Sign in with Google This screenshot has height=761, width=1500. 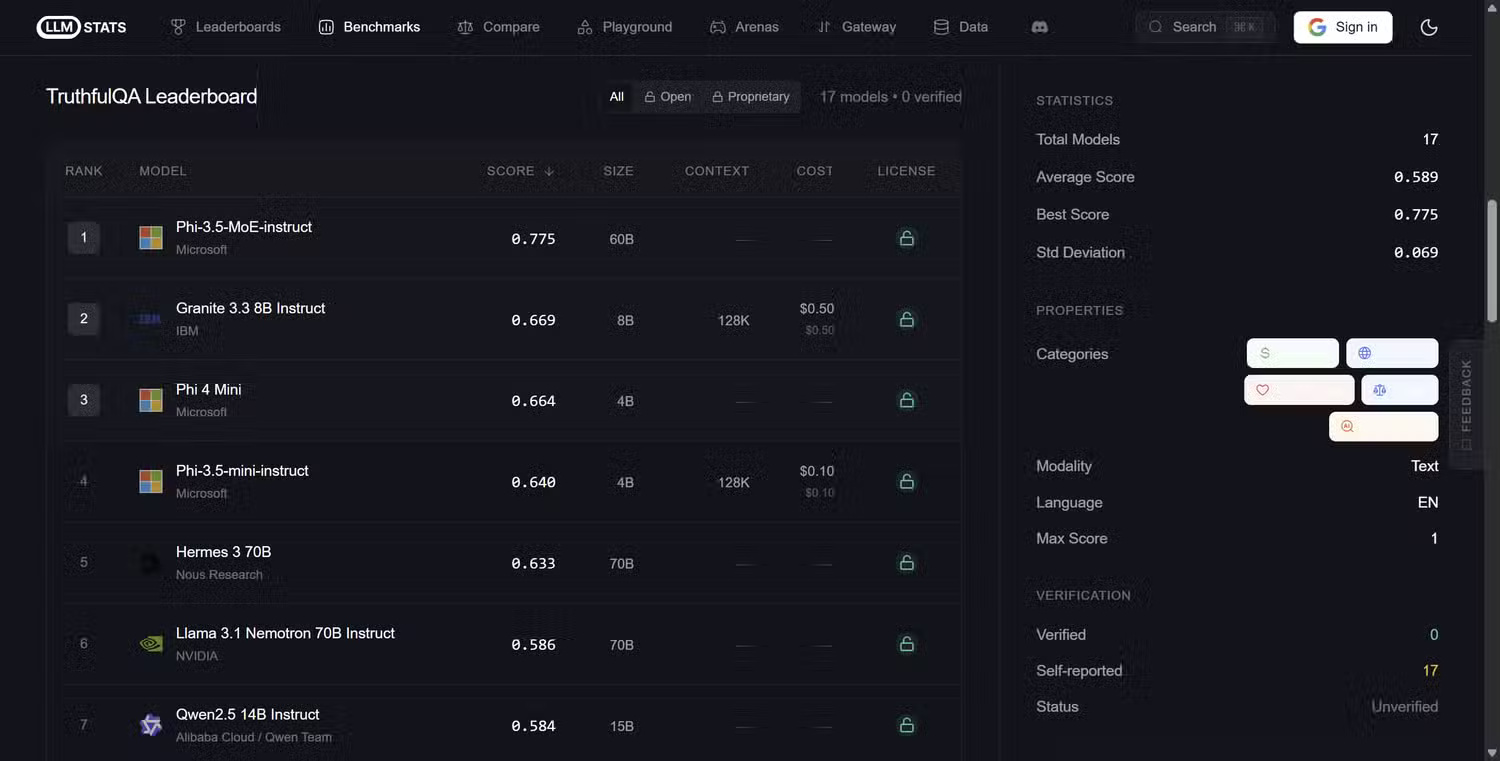tap(1343, 27)
